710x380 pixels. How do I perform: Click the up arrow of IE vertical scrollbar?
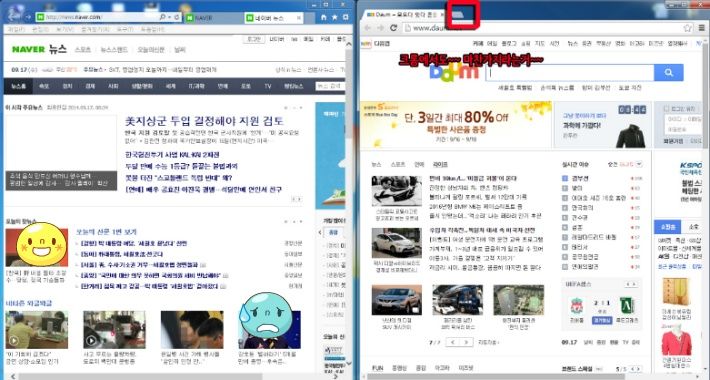tap(349, 44)
